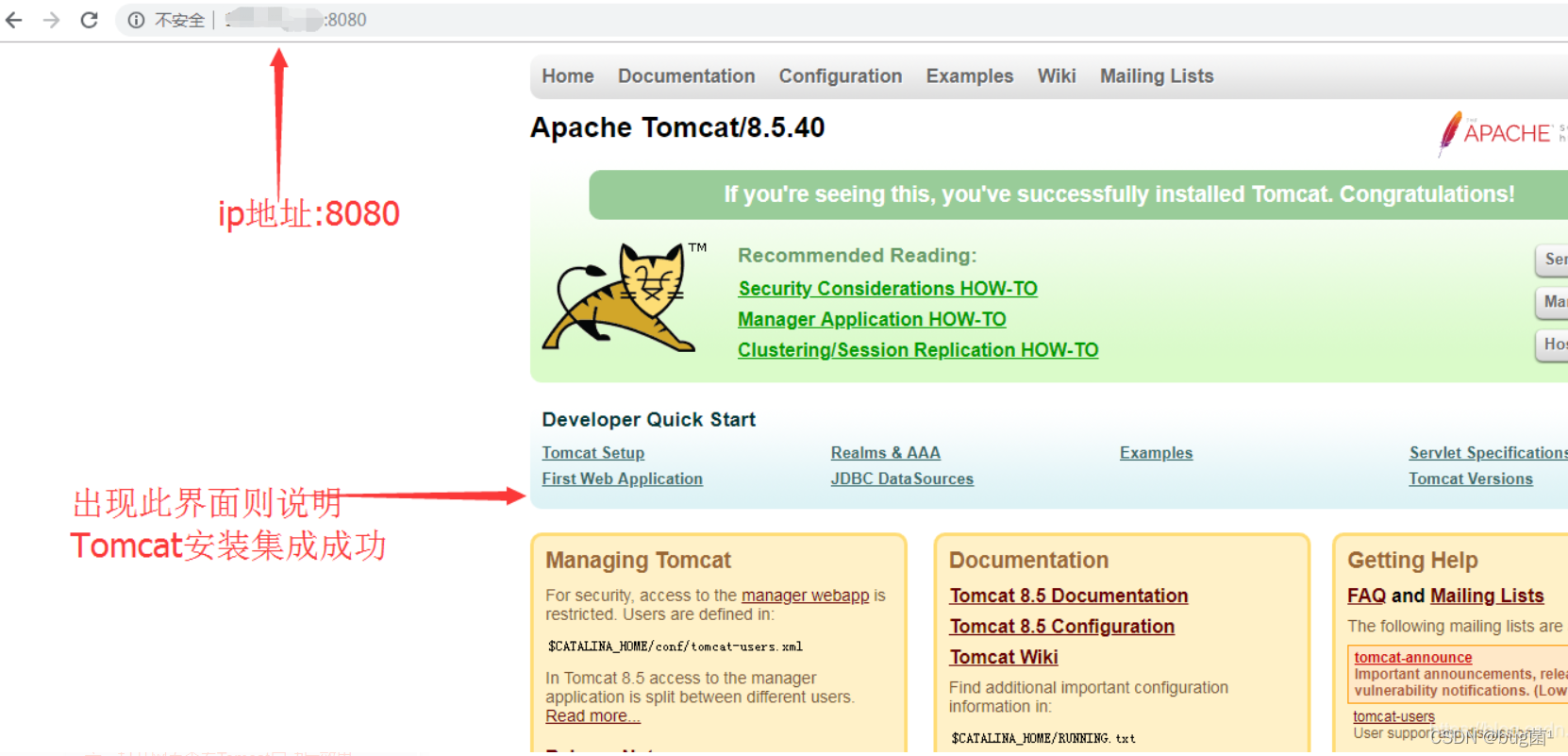Open Clustering/Session Replication HOW-TO link
The height and width of the screenshot is (756, 1568).
click(x=918, y=349)
